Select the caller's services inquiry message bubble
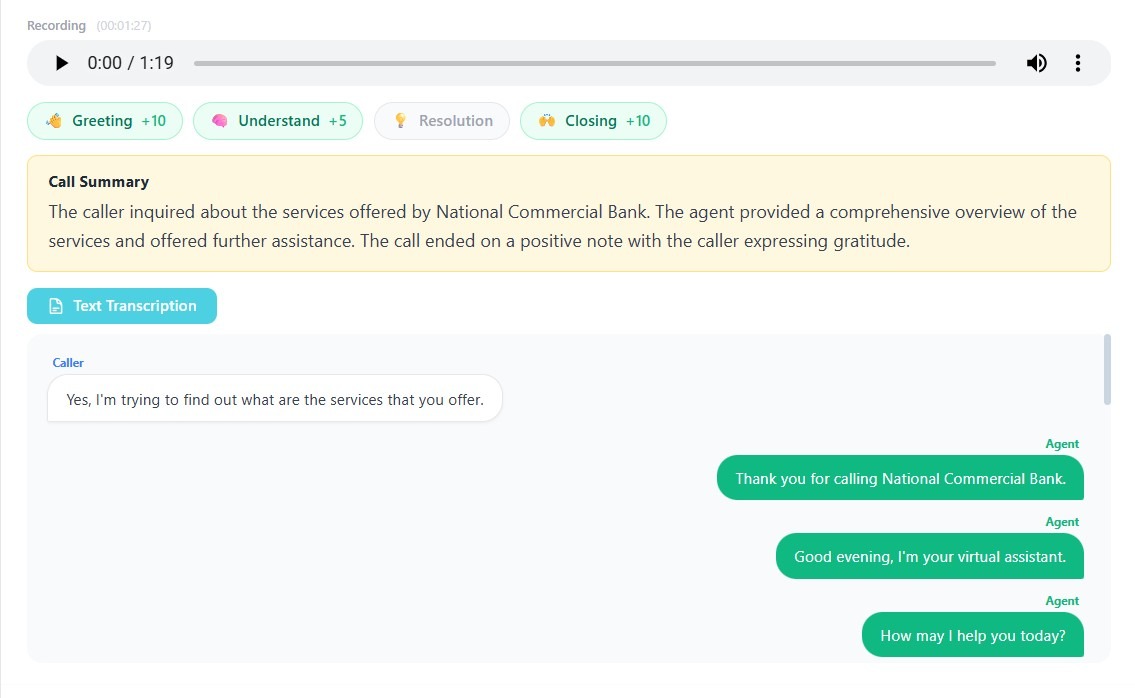Image resolution: width=1135 pixels, height=698 pixels. coord(274,399)
